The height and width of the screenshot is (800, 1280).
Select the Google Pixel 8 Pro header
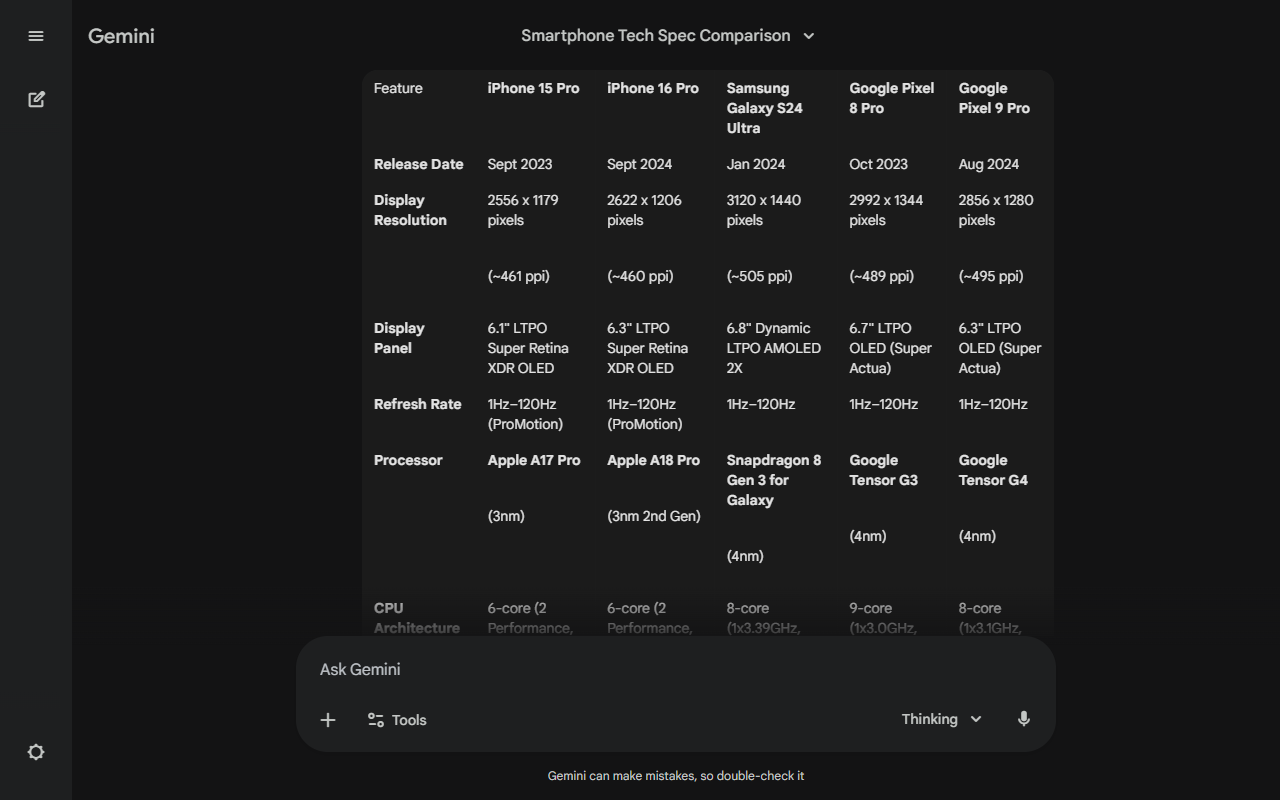click(x=892, y=98)
